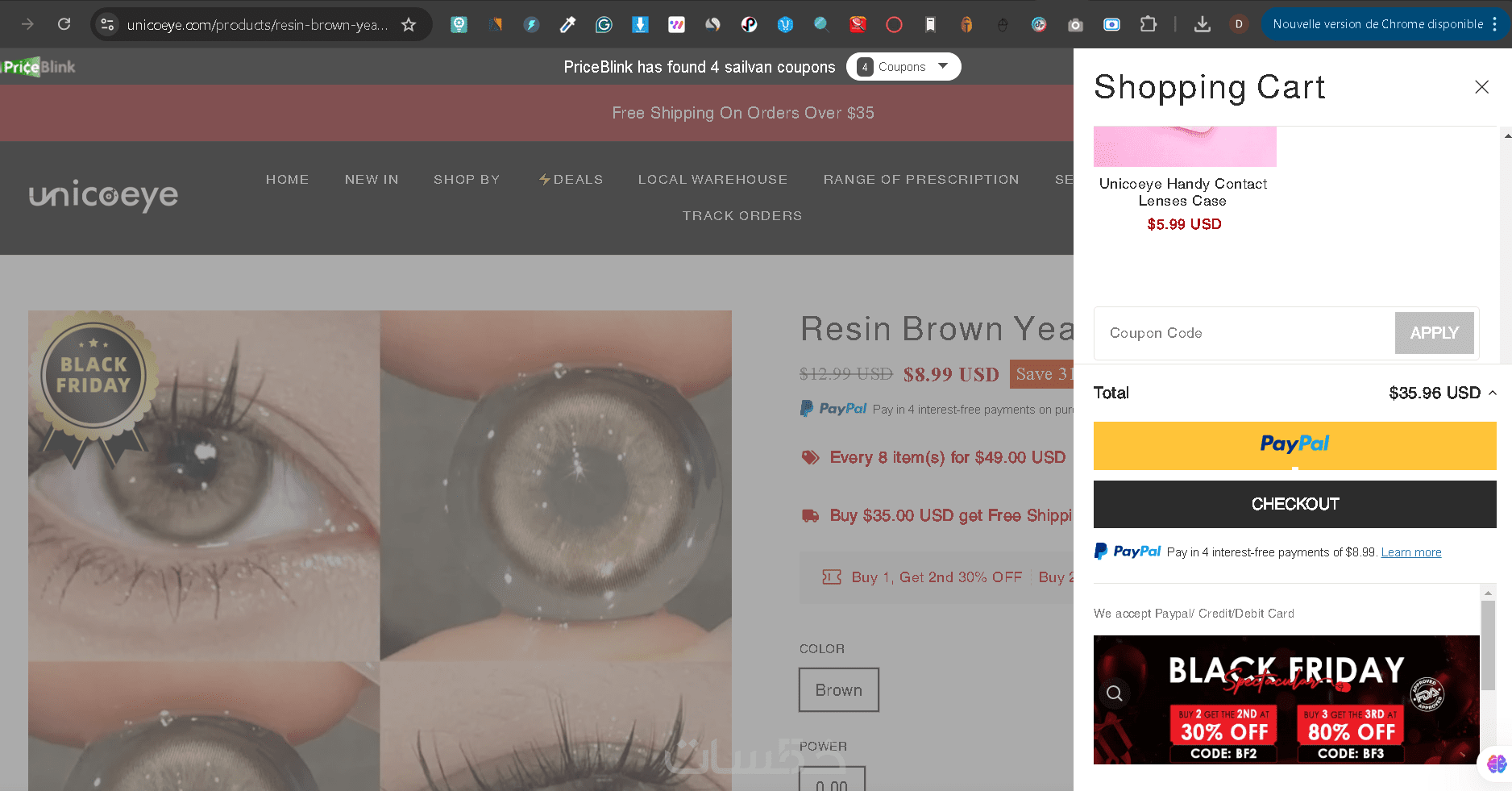Viewport: 1512px width, 791px height.
Task: Open the magnifying glass extension icon
Action: (x=821, y=24)
